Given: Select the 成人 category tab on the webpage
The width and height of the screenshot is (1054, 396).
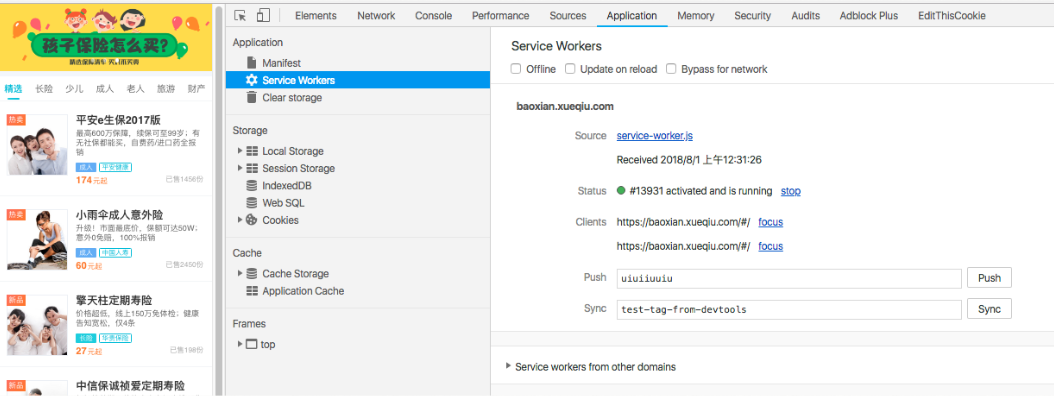Looking at the screenshot, I should pyautogui.click(x=105, y=88).
